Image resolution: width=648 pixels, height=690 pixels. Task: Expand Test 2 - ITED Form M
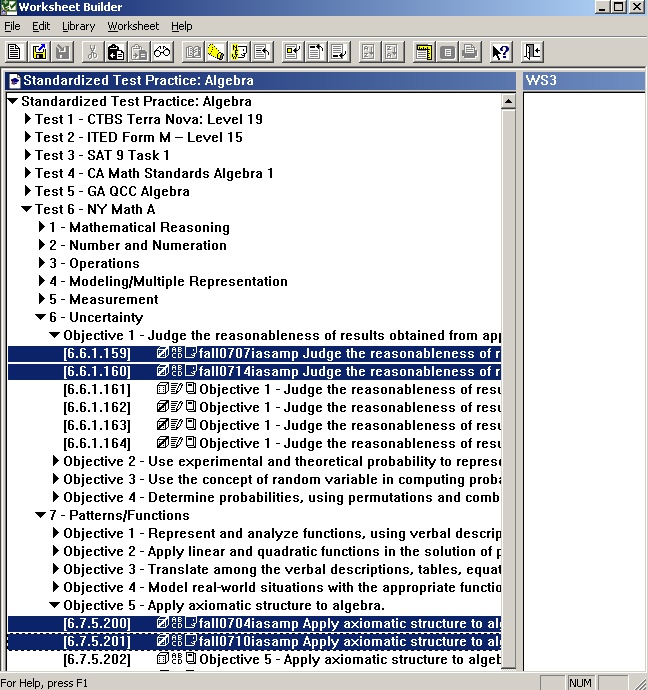click(27, 137)
